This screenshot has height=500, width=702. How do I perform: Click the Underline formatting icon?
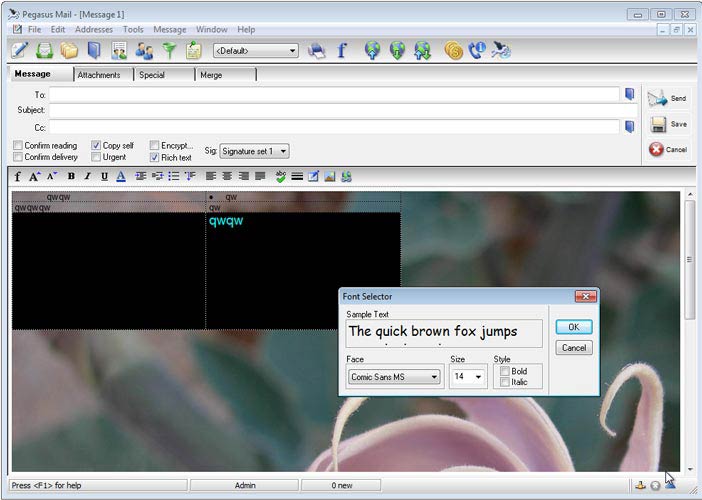coord(104,177)
